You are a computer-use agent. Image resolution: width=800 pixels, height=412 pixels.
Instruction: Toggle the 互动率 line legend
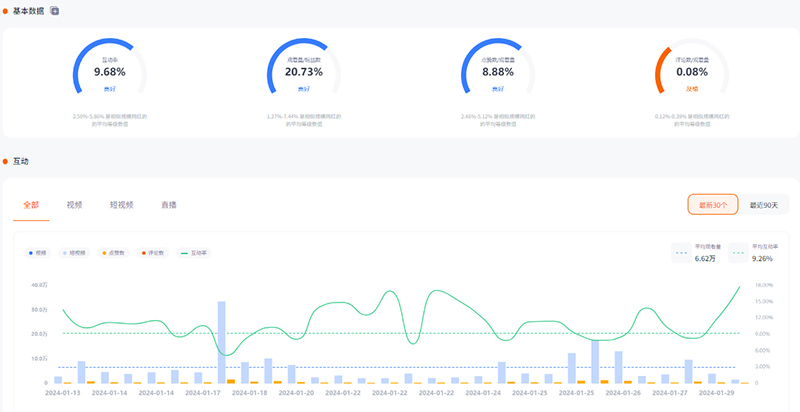(x=192, y=253)
